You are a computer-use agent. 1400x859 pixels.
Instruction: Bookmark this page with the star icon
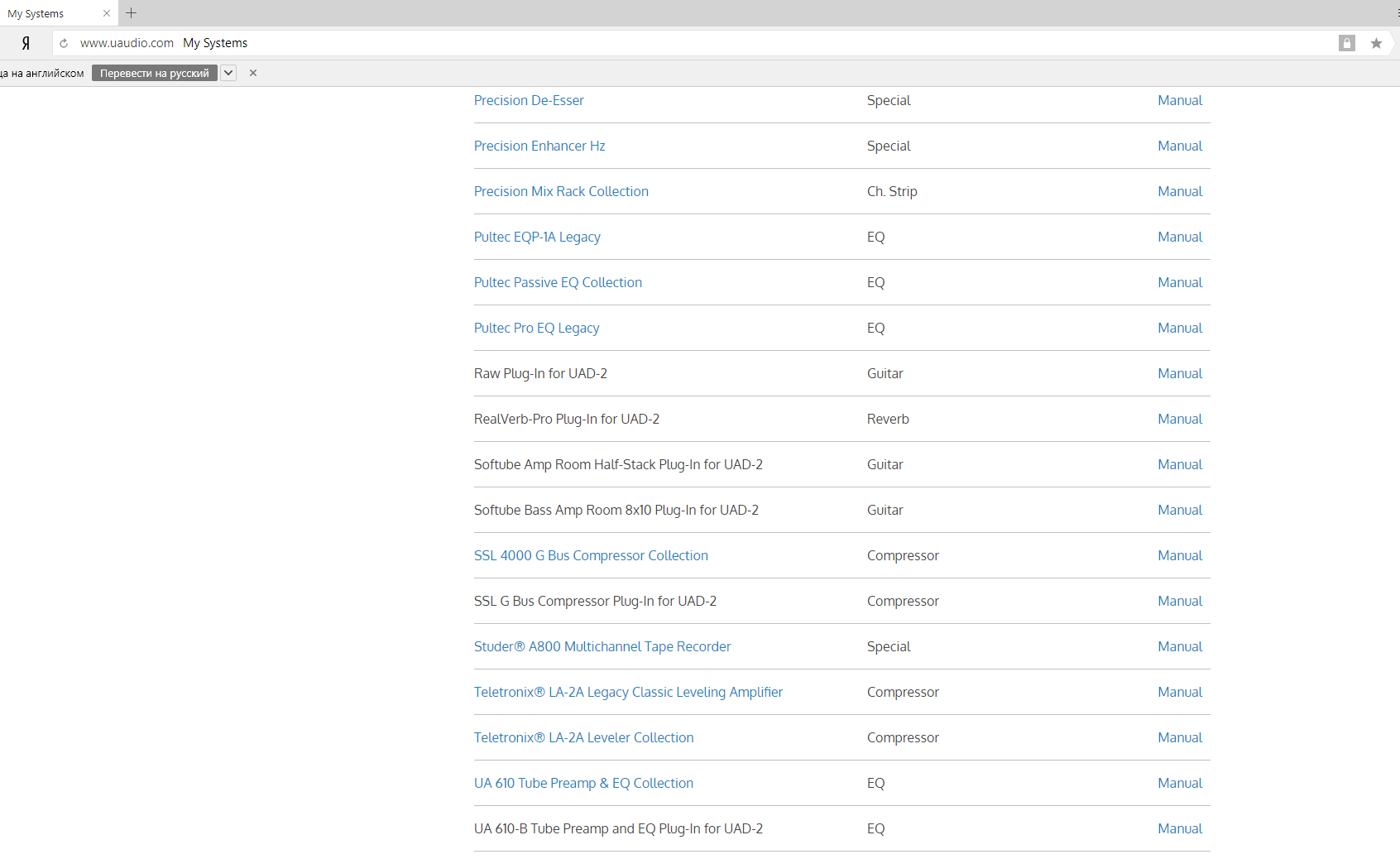tap(1376, 43)
